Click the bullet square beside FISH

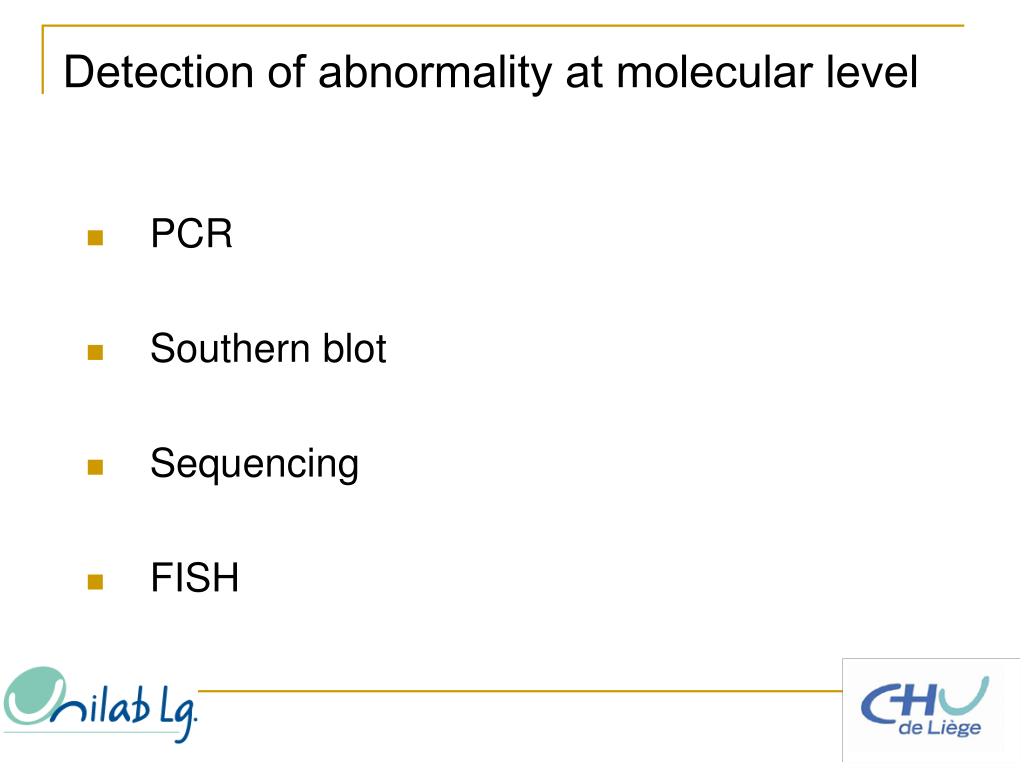(x=95, y=581)
